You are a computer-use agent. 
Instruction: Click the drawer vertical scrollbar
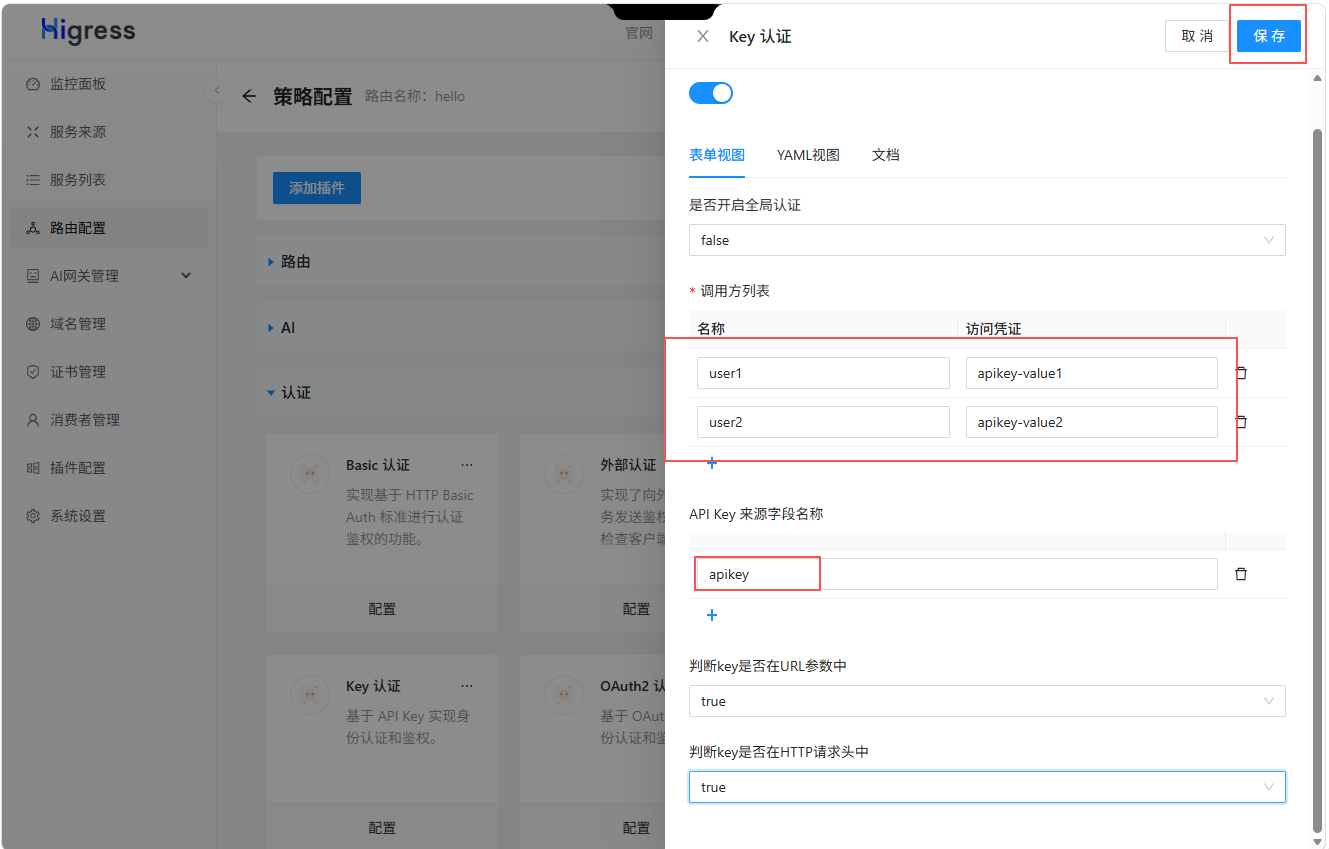[1316, 480]
